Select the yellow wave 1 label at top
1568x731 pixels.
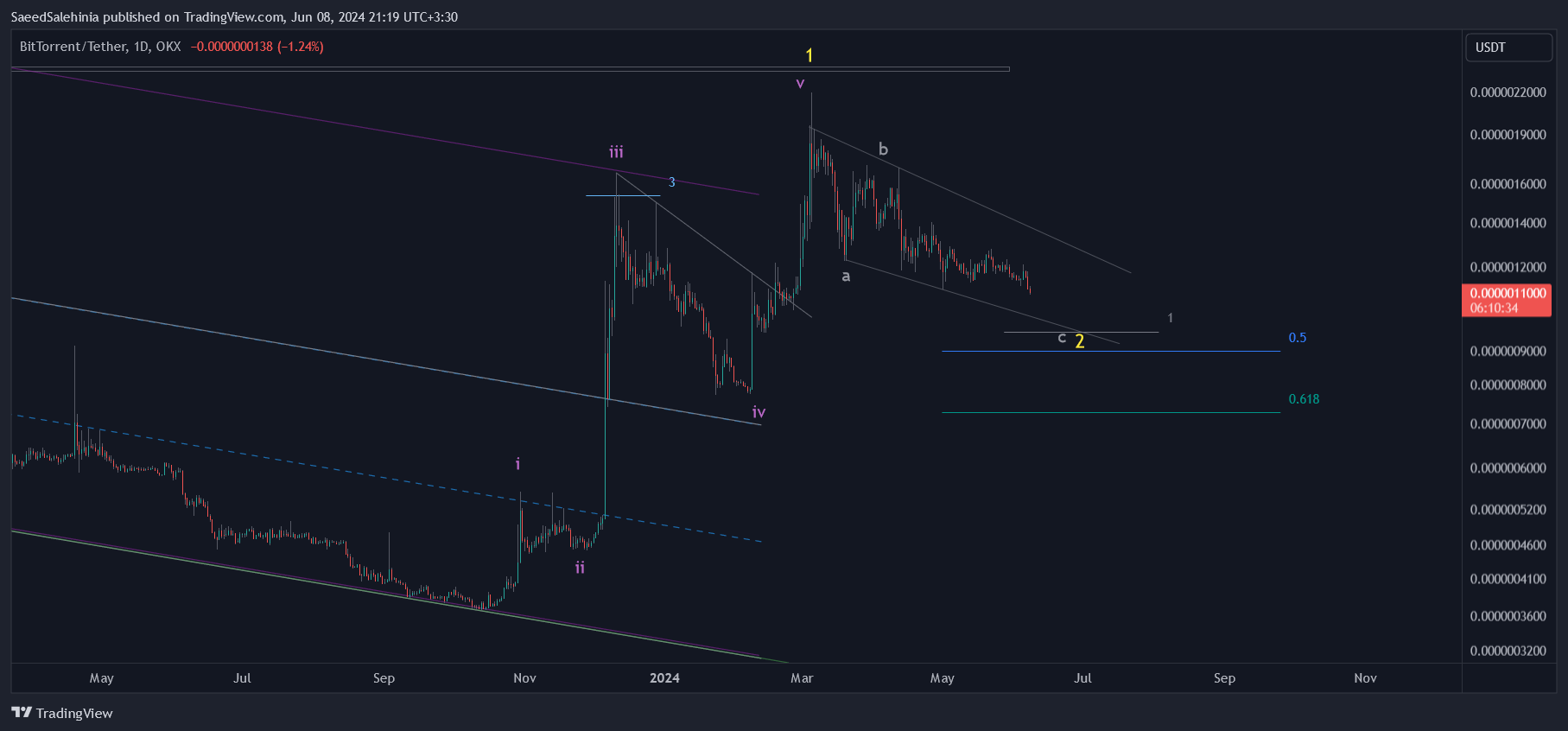[x=809, y=55]
